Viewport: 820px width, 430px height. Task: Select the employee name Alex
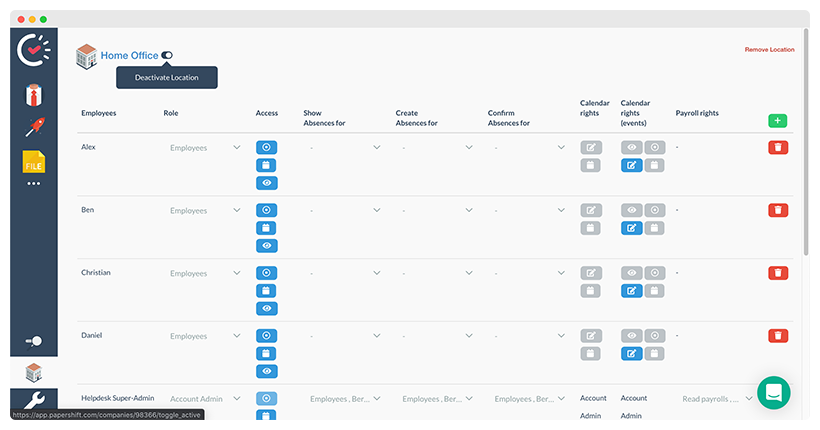click(88, 147)
